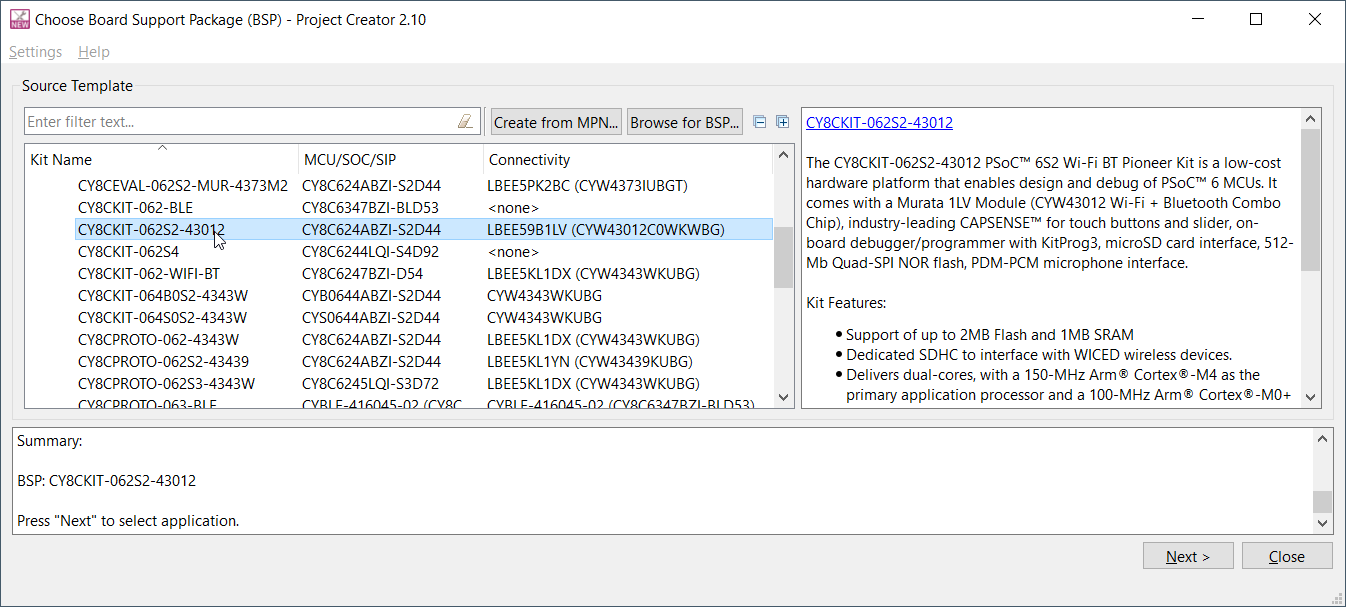Viewport: 1346px width, 607px height.
Task: Open the CY8CKIT-062S2-43012 hyperlink
Action: tap(879, 123)
